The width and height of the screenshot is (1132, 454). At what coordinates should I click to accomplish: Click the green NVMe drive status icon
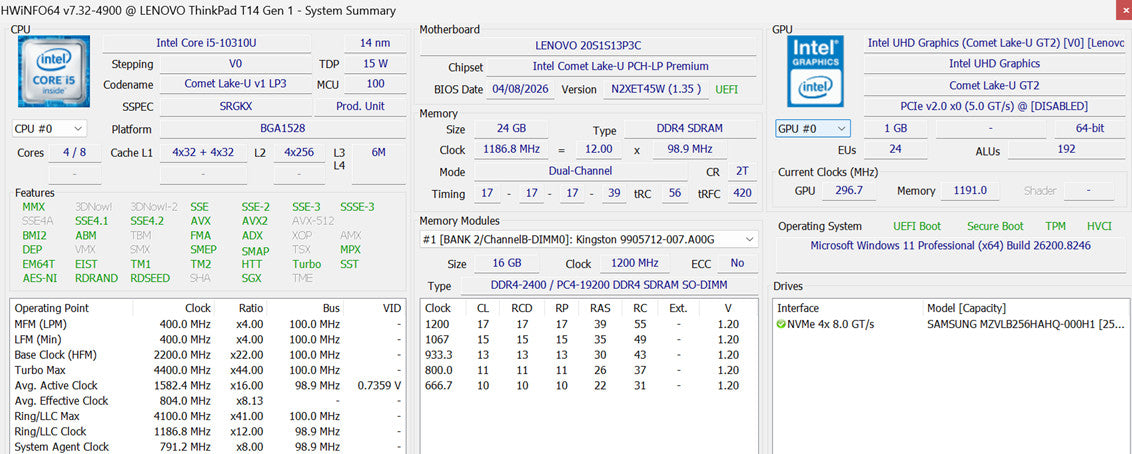(x=780, y=324)
